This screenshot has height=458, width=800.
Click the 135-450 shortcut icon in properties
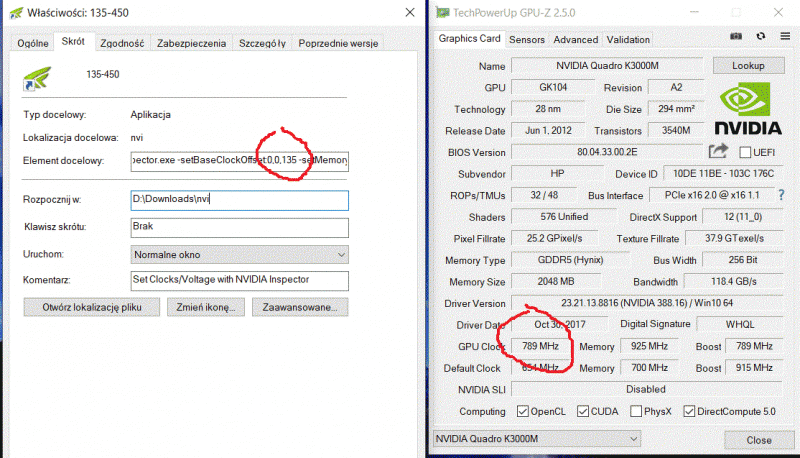(36, 79)
